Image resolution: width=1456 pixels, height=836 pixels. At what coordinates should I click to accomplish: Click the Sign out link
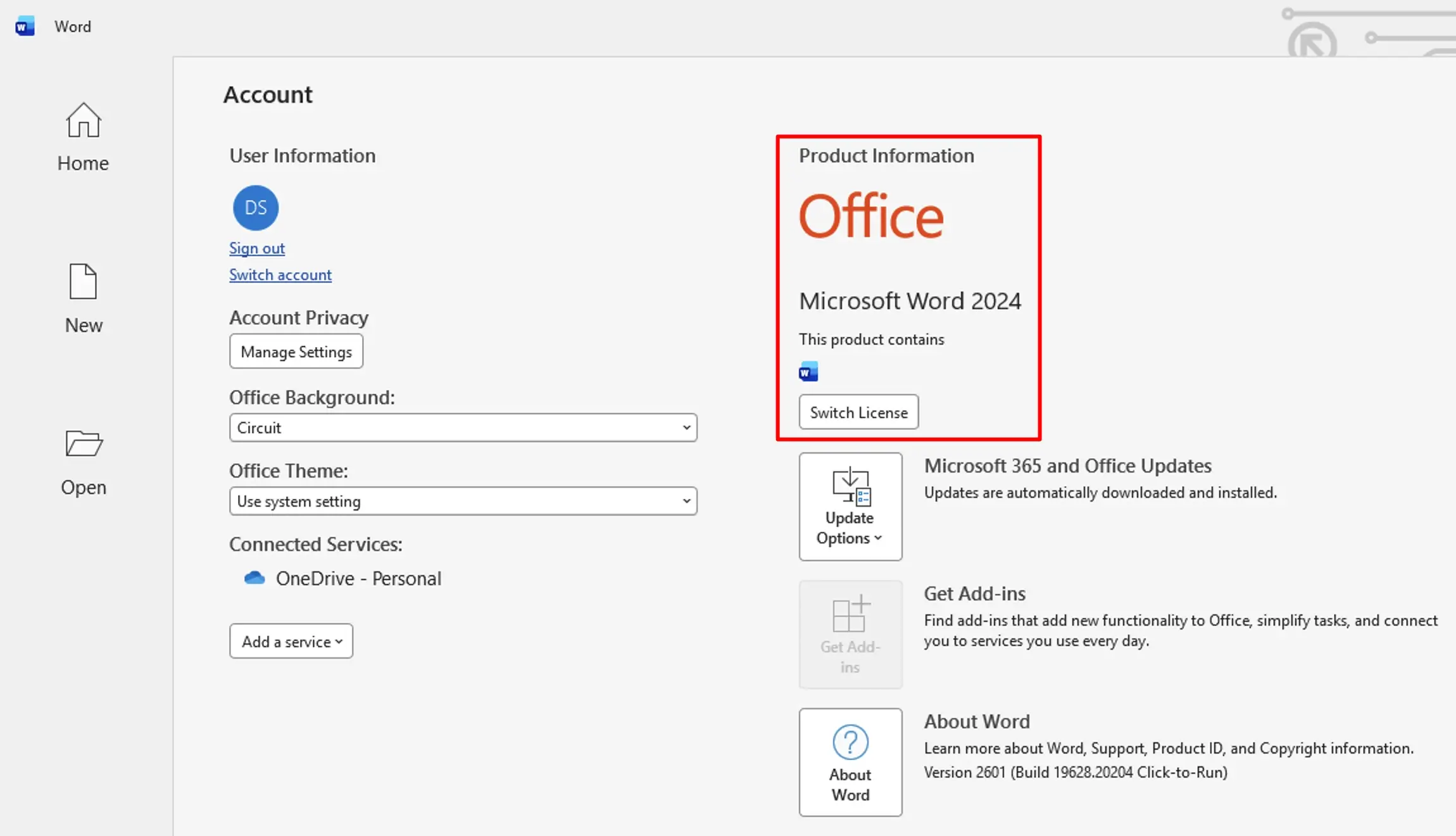click(256, 248)
